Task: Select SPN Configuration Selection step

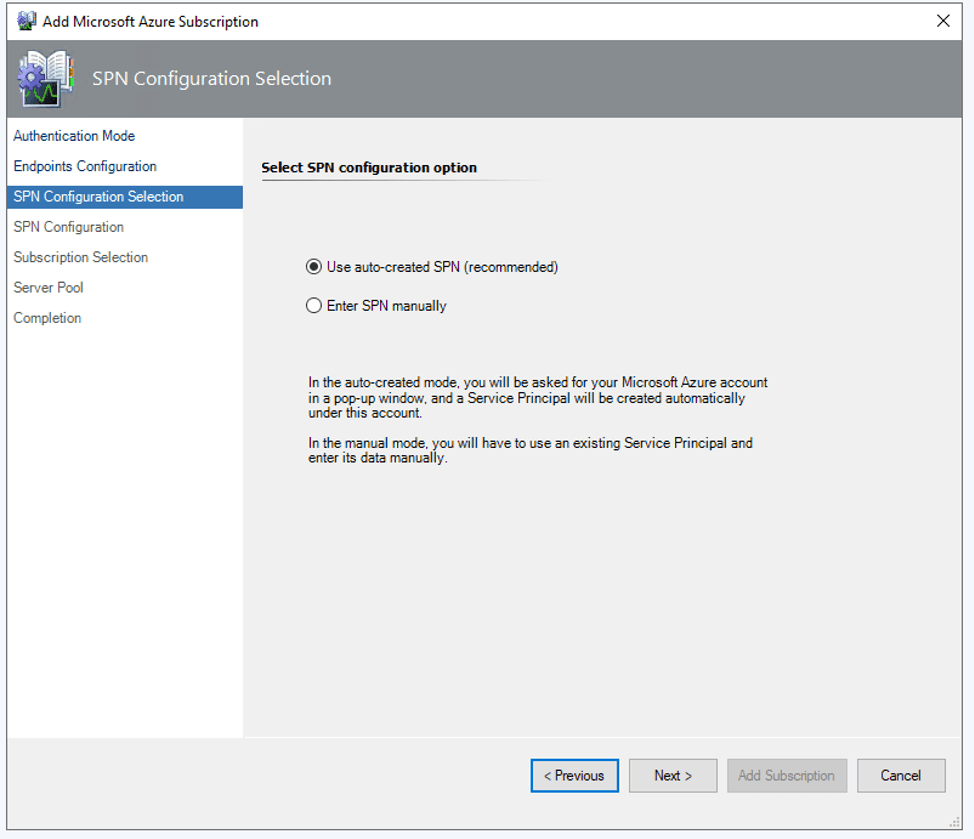Action: 125,197
